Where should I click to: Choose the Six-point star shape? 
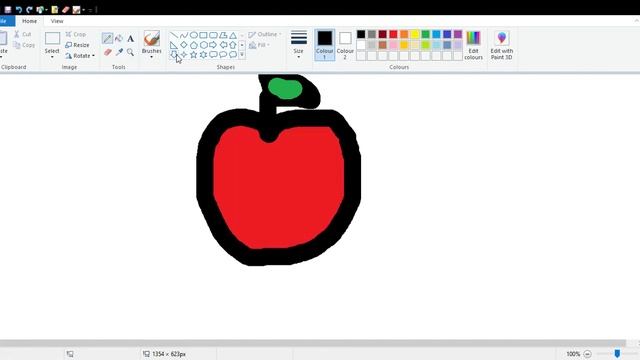203,54
